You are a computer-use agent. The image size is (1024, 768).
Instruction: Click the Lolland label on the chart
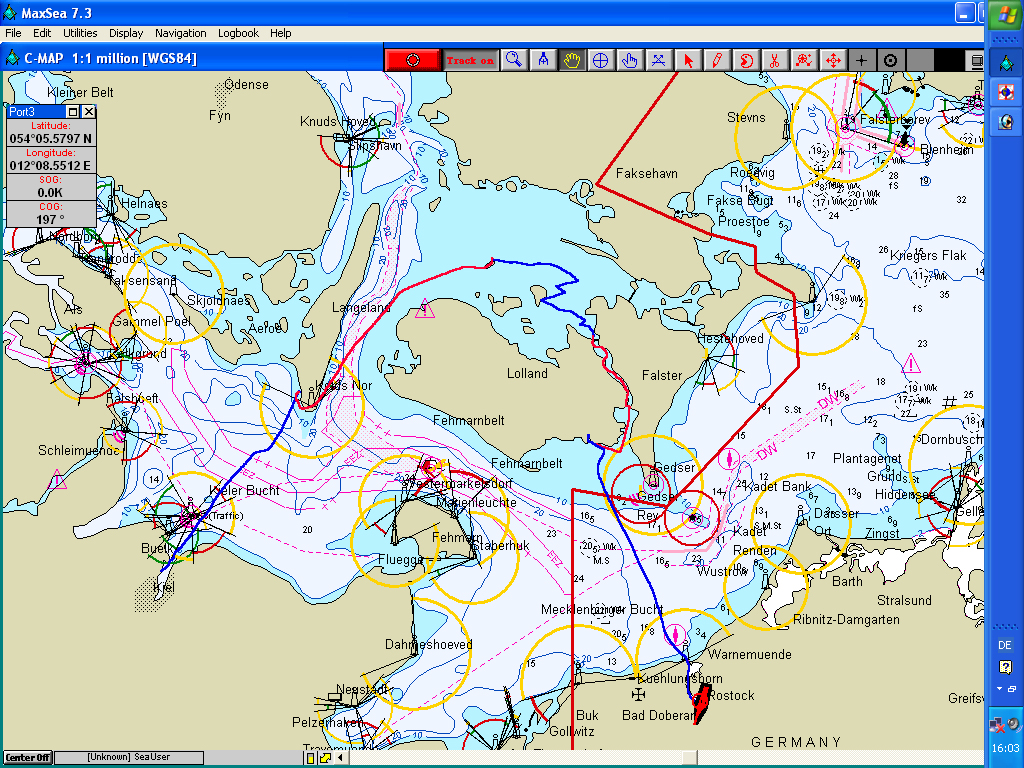(527, 374)
